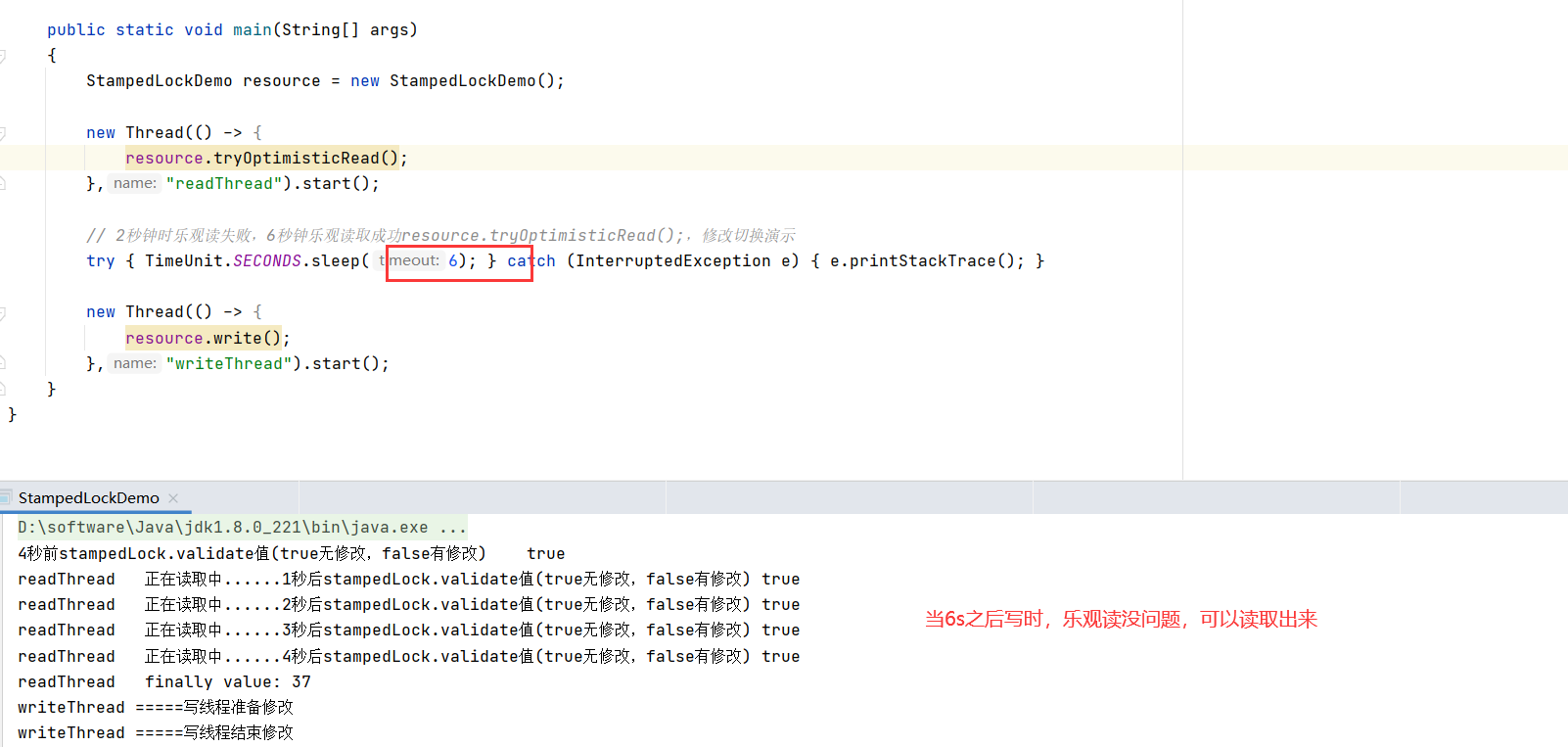This screenshot has height=747, width=1568.
Task: Click fold end marker at main's closing brace
Action: (x=3, y=389)
